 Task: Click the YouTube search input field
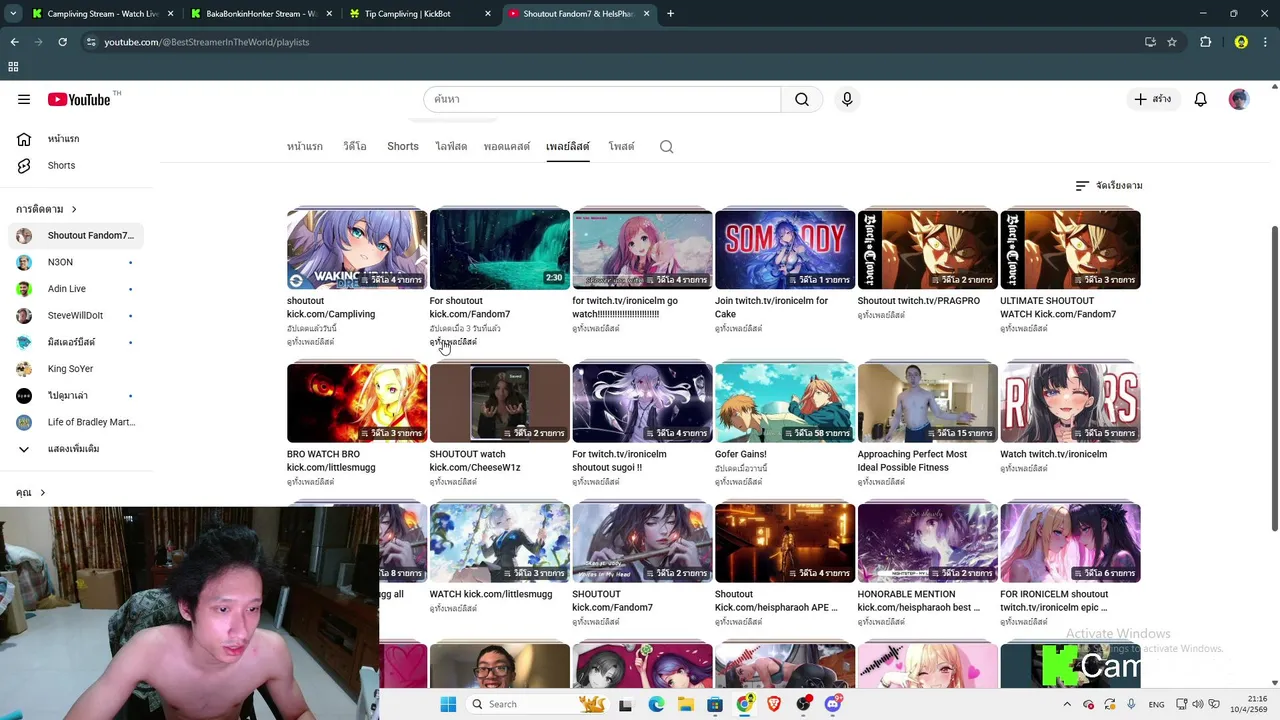[602, 99]
